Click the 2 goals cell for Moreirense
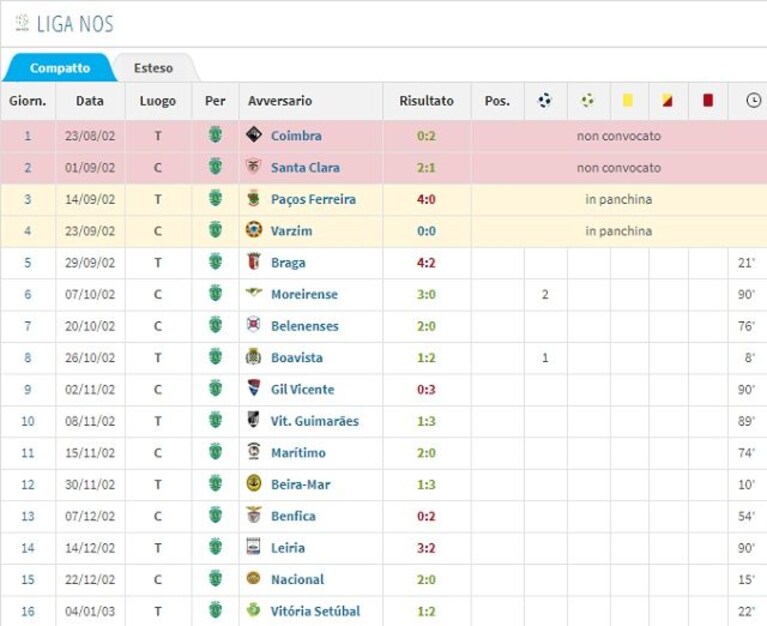The image size is (767, 626). [x=545, y=294]
